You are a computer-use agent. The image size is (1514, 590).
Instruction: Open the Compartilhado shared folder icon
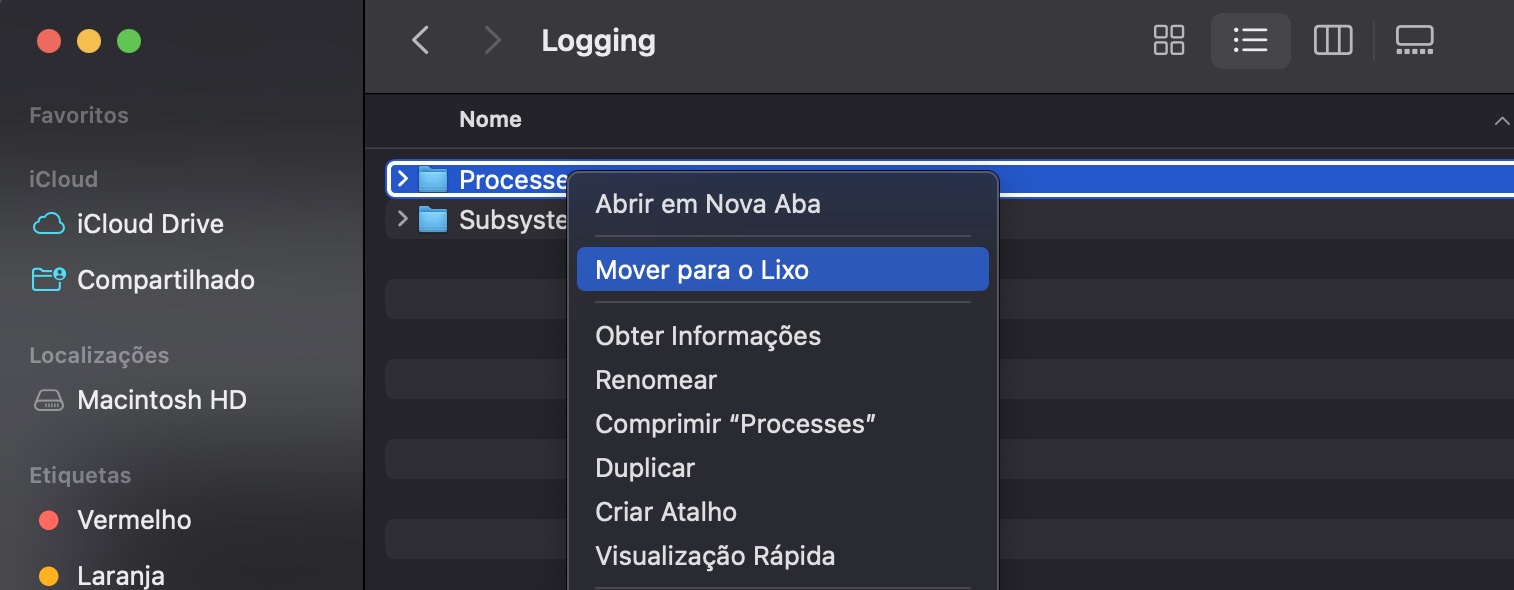pos(47,280)
